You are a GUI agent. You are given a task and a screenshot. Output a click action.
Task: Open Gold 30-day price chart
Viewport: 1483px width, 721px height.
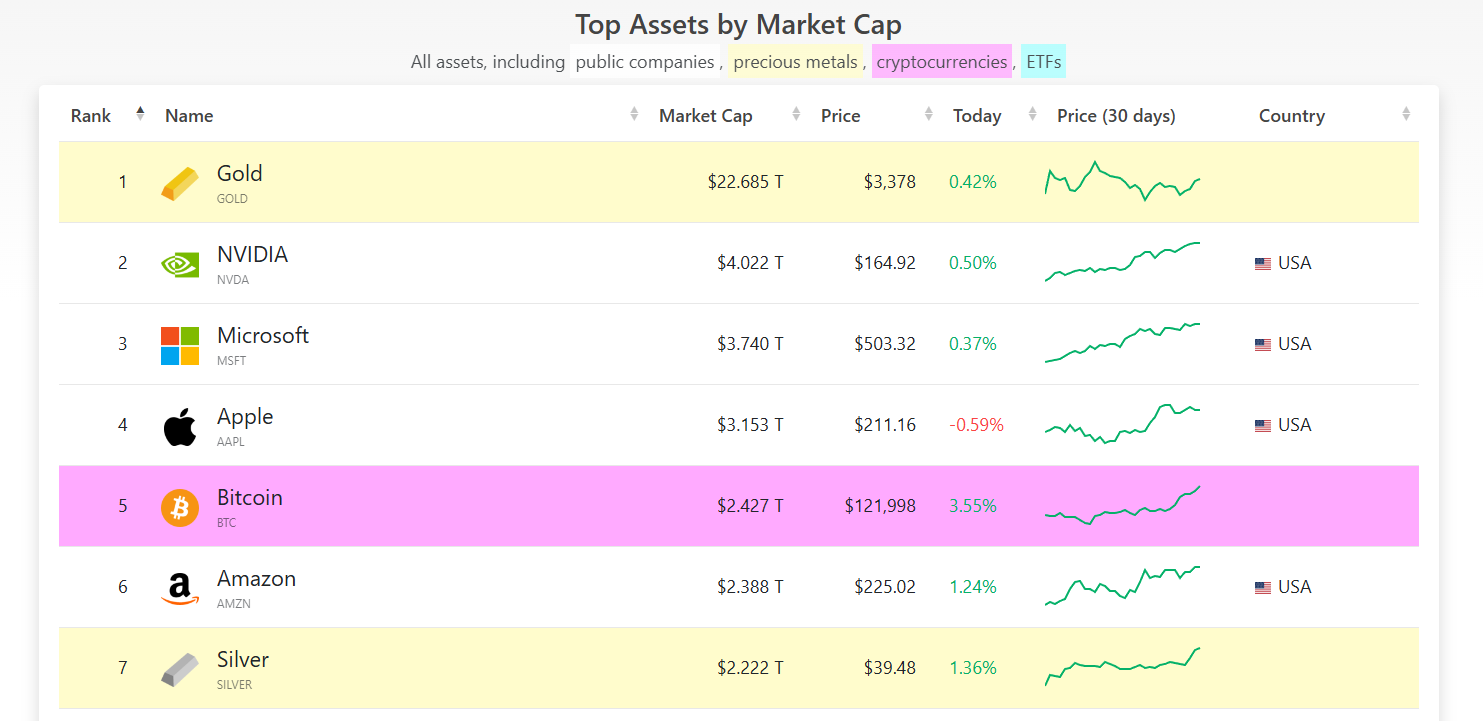point(1122,181)
